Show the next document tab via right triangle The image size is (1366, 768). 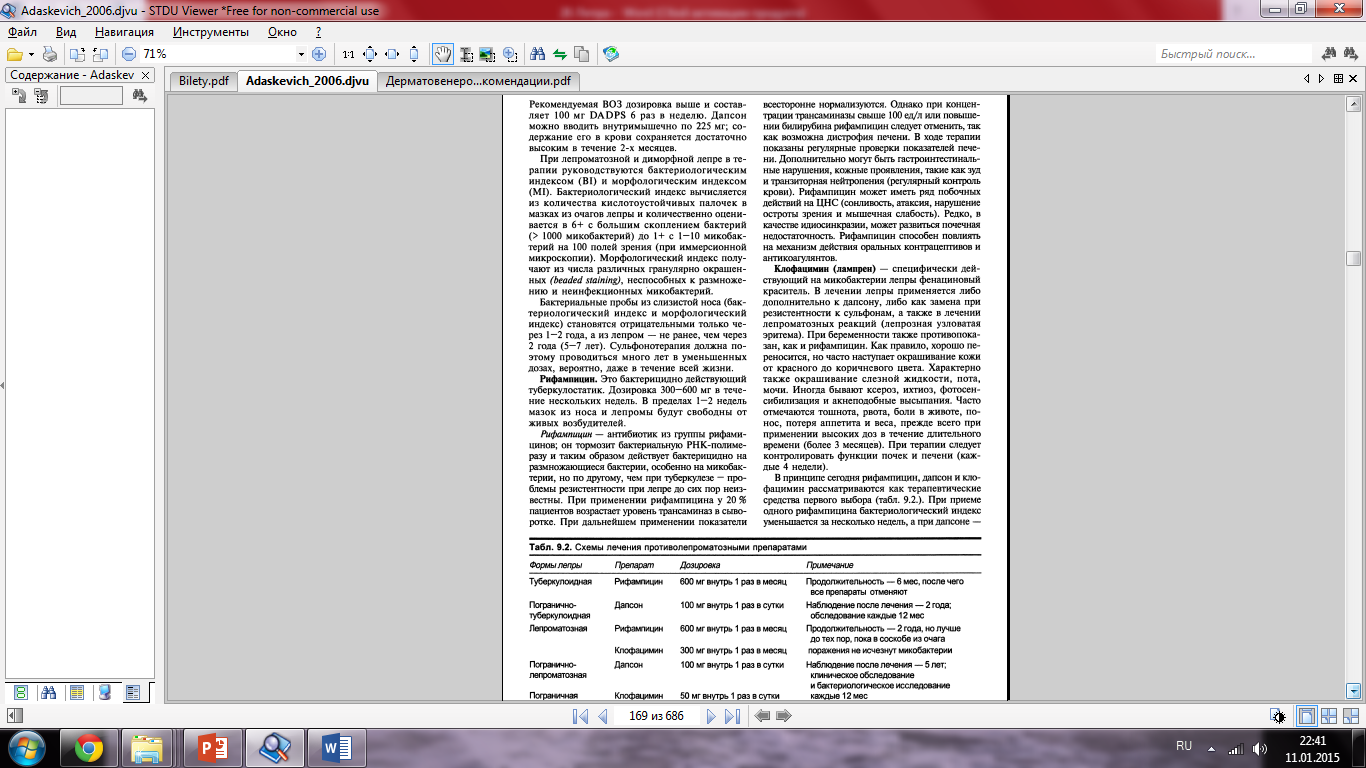pos(1322,78)
